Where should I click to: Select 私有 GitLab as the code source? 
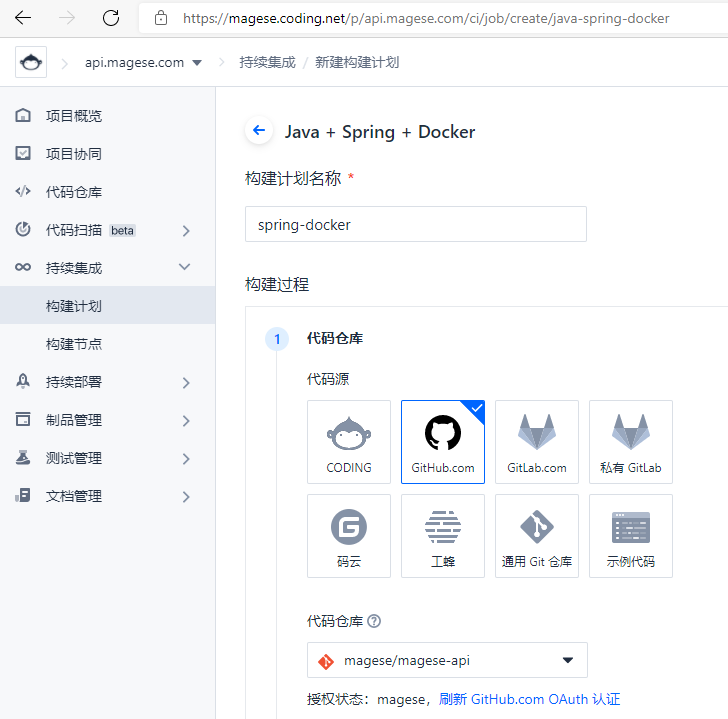630,442
